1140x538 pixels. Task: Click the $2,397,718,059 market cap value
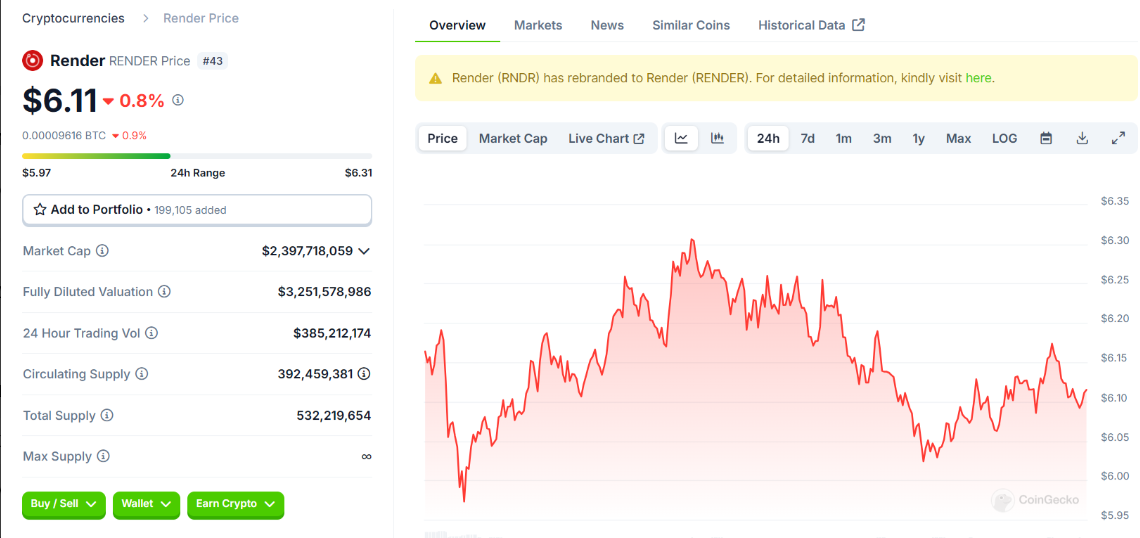click(x=308, y=251)
